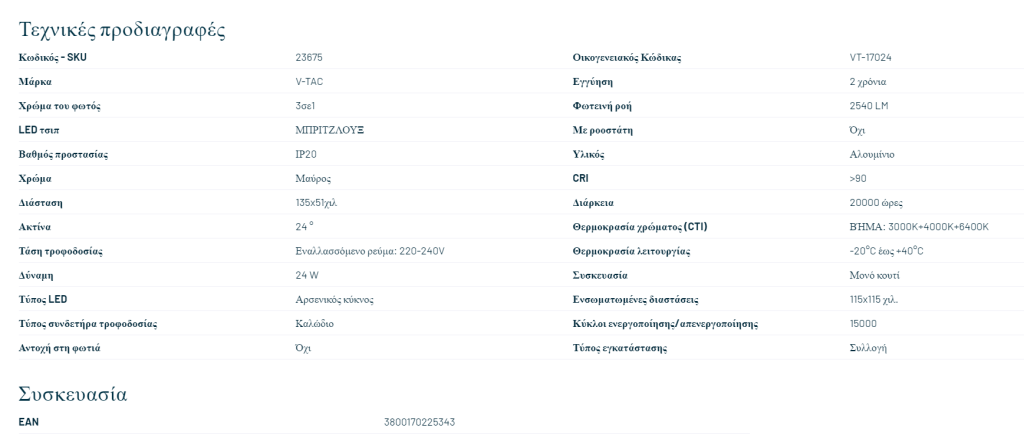Click the Αλουμίνιο material value
This screenshot has height=435, width=1024.
(872, 155)
